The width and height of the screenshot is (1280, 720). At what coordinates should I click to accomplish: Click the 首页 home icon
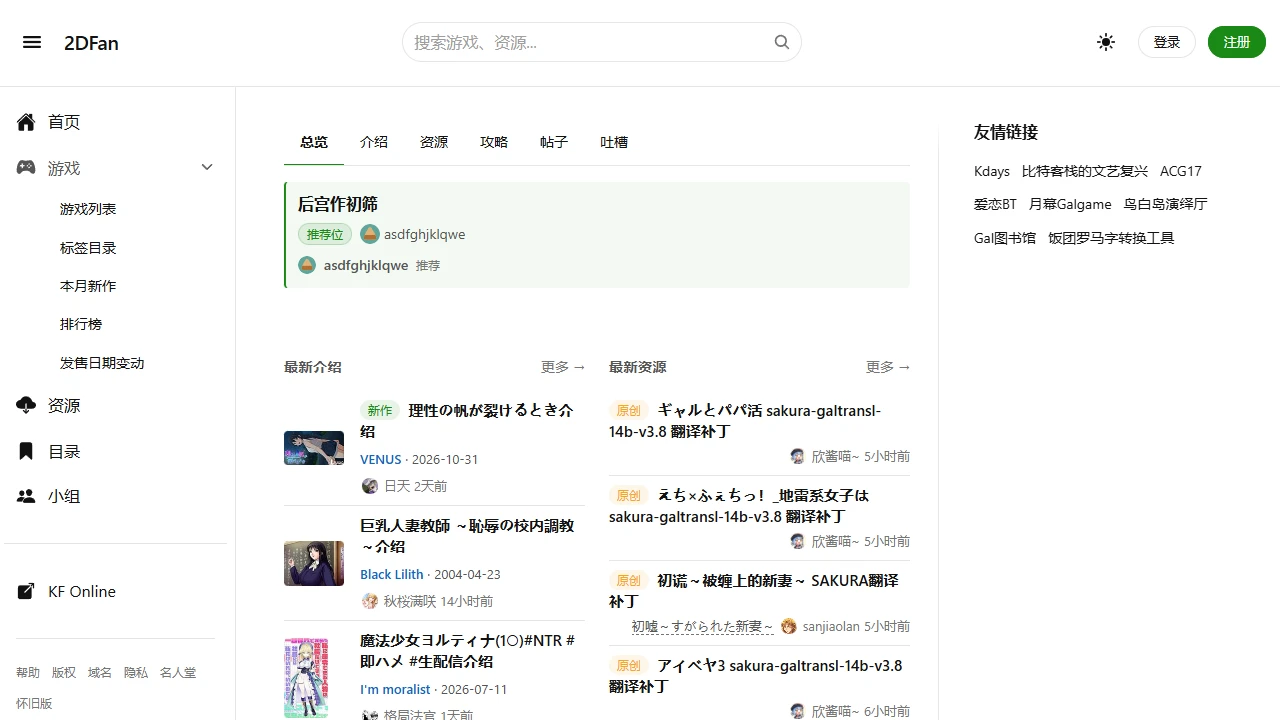(26, 122)
